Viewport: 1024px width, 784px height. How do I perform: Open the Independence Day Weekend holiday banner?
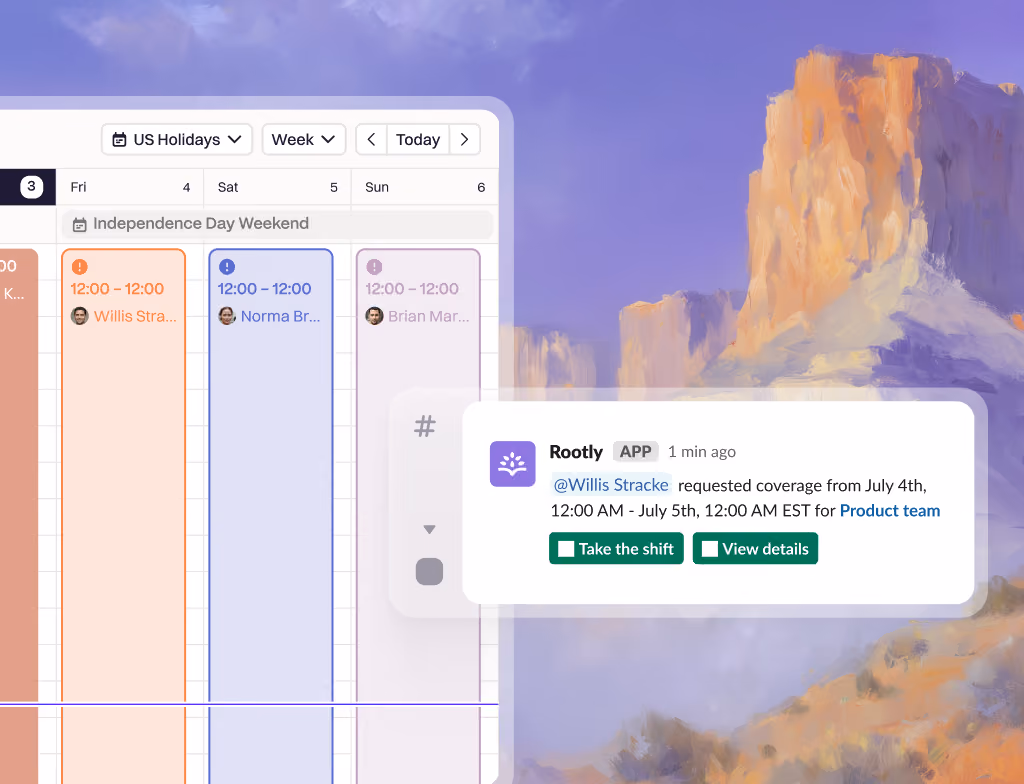click(x=278, y=224)
